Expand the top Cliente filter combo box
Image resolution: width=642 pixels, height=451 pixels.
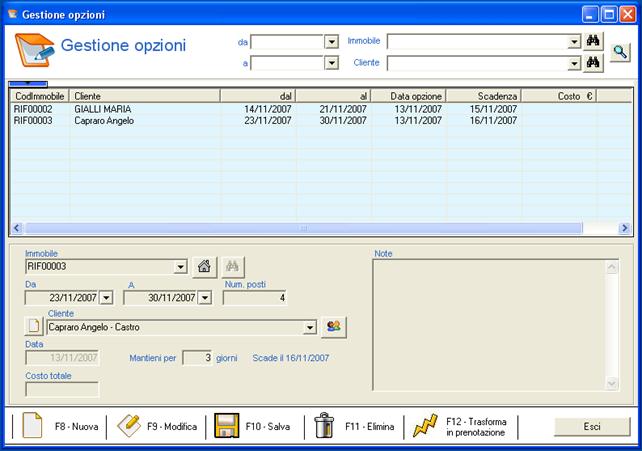(574, 63)
